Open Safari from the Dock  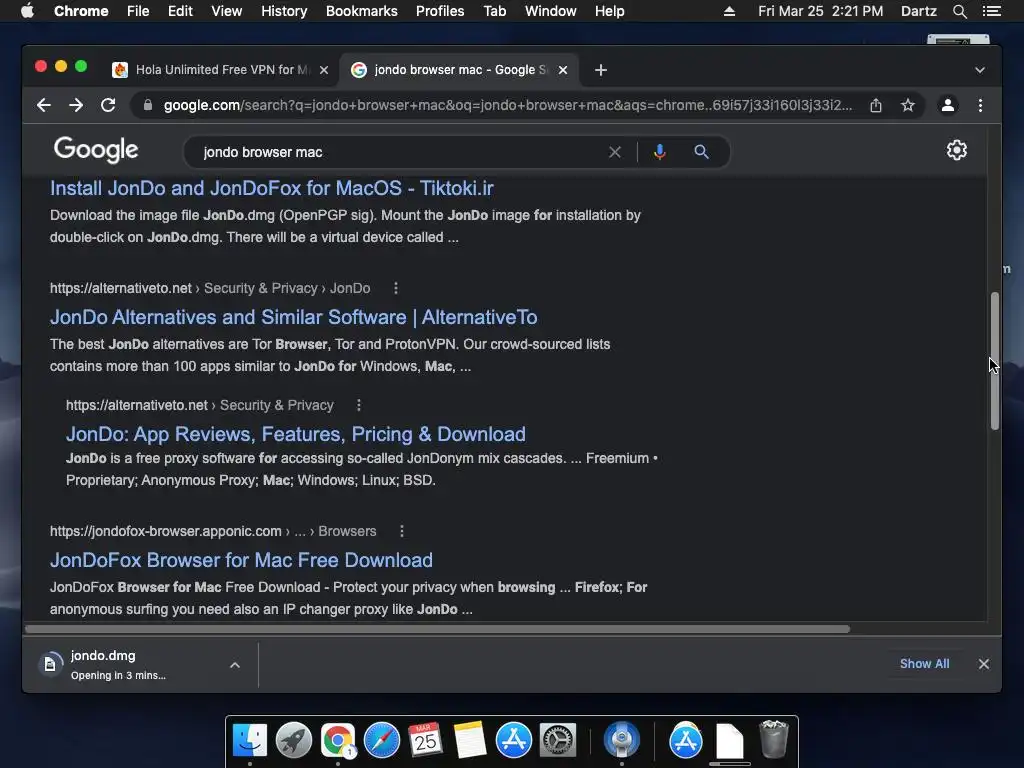point(381,740)
